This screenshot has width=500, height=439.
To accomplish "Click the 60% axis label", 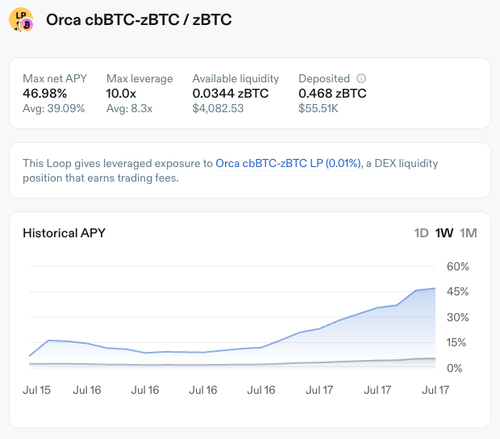I will pyautogui.click(x=458, y=266).
